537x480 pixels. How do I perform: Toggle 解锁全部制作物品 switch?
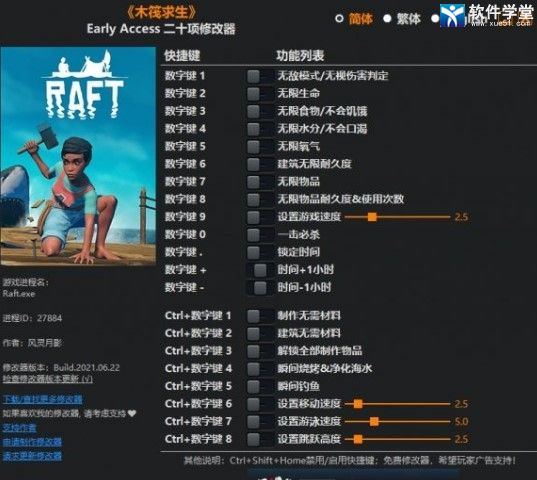tap(260, 351)
